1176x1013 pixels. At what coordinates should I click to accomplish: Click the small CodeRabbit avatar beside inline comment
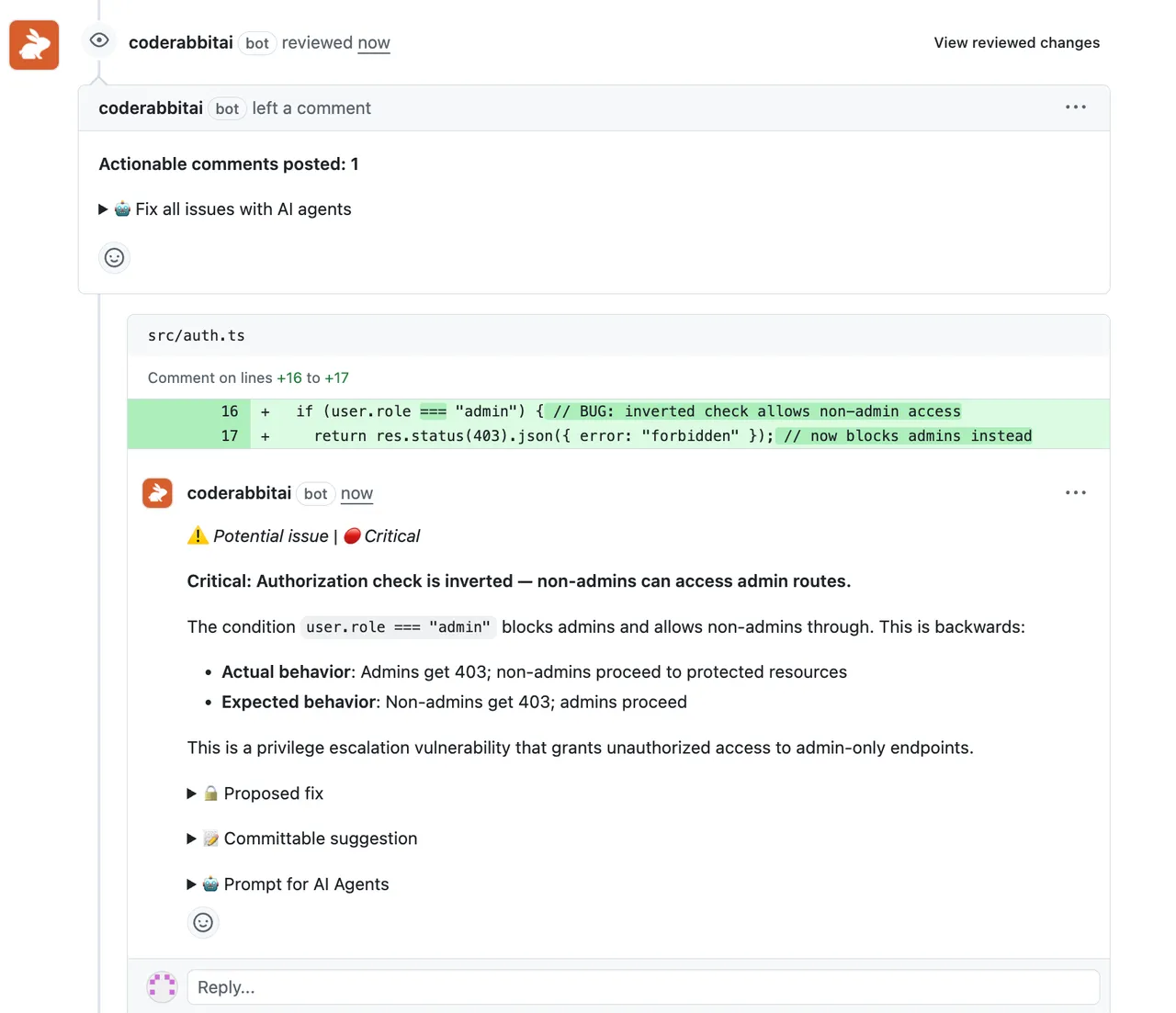(157, 493)
